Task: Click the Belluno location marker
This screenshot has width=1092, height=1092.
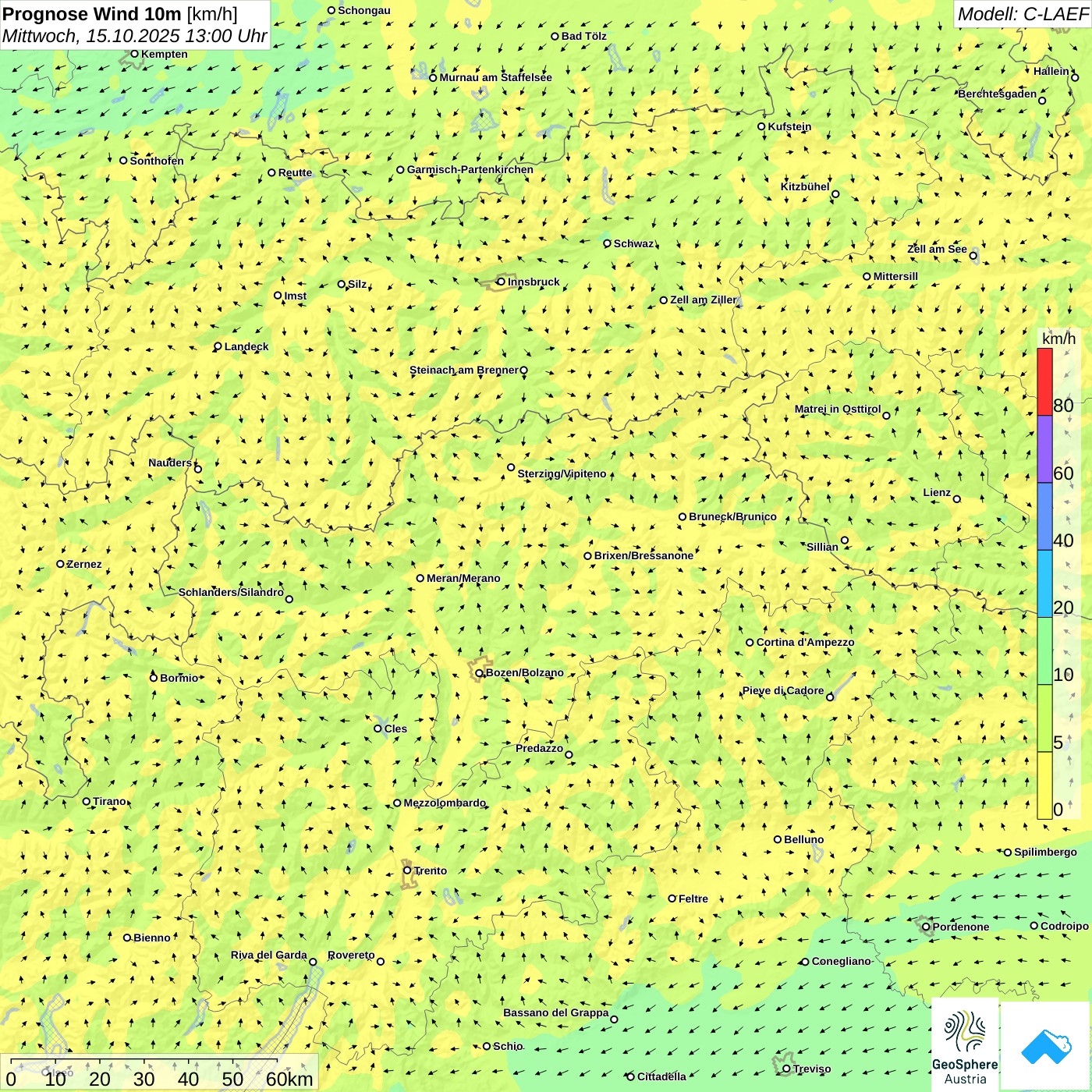Action: [777, 839]
